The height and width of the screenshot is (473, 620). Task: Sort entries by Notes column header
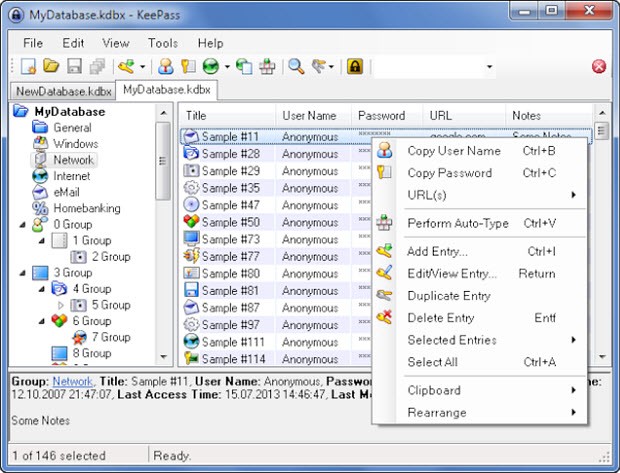549,115
